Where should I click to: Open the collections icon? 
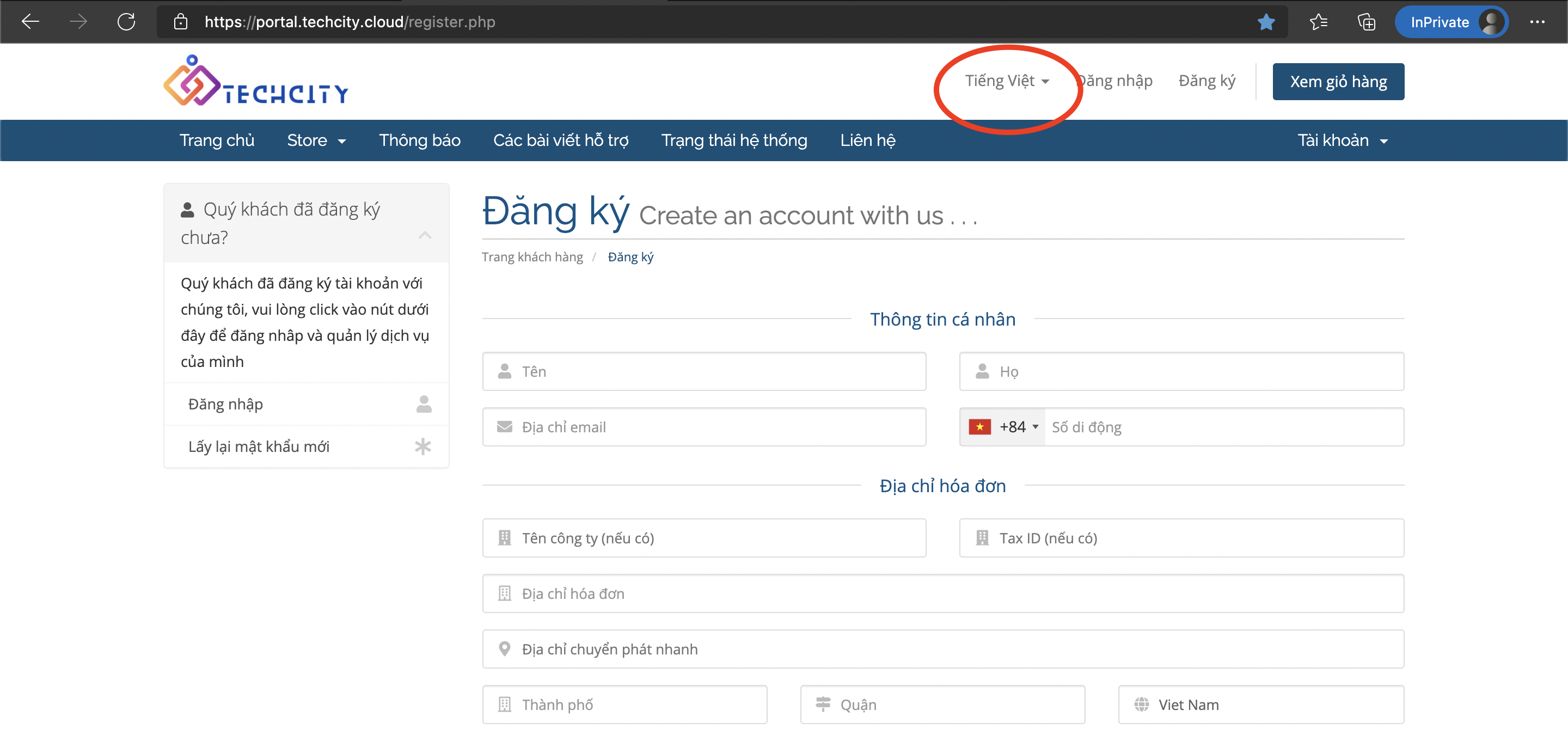[x=1367, y=22]
